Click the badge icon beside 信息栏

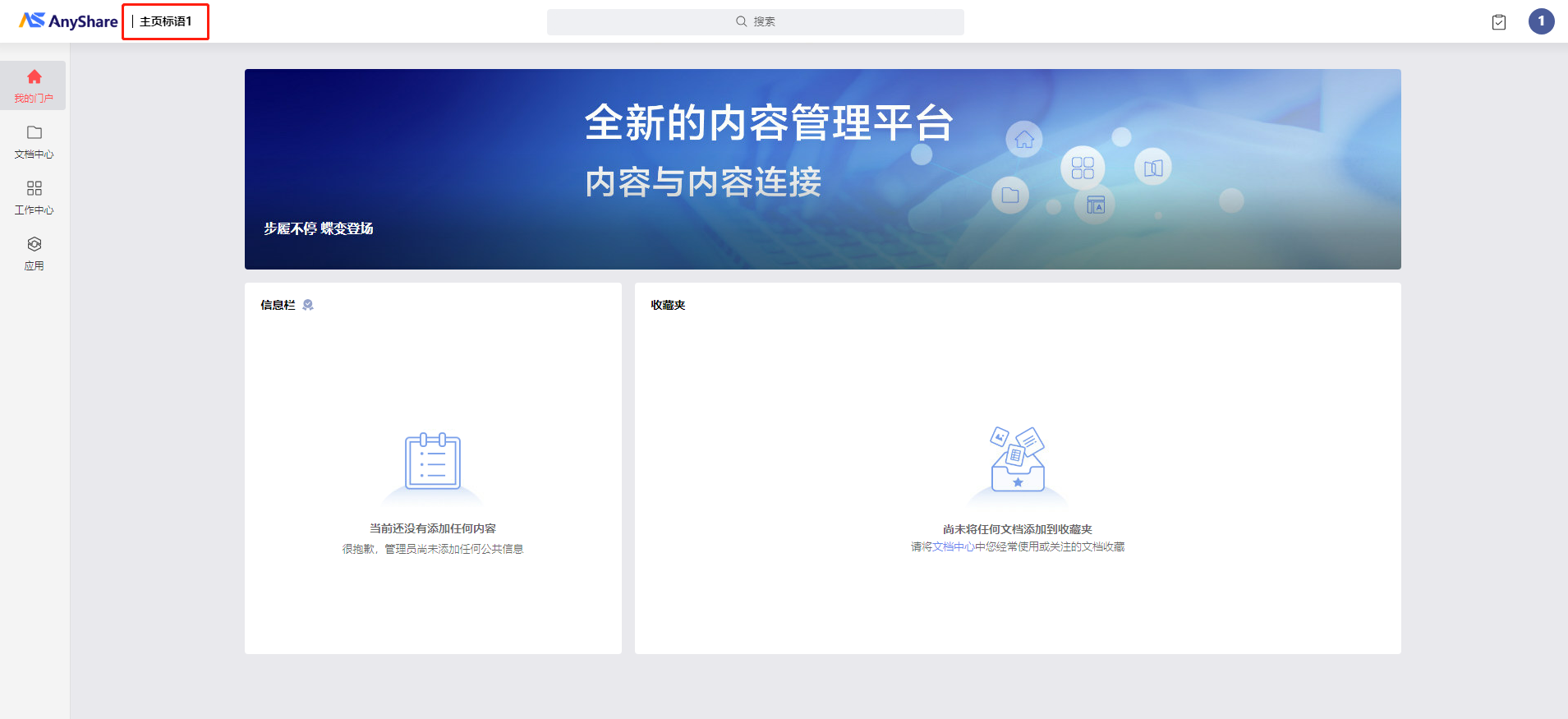(308, 305)
